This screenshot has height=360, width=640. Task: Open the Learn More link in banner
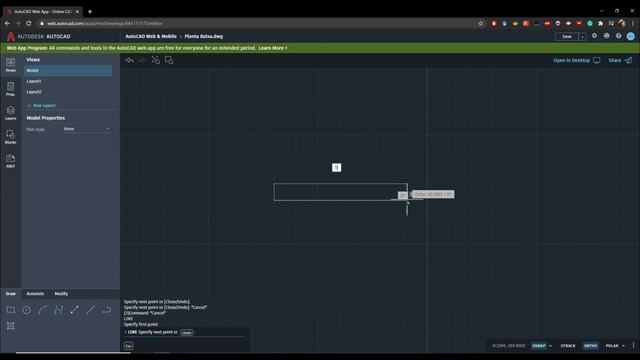[x=273, y=48]
